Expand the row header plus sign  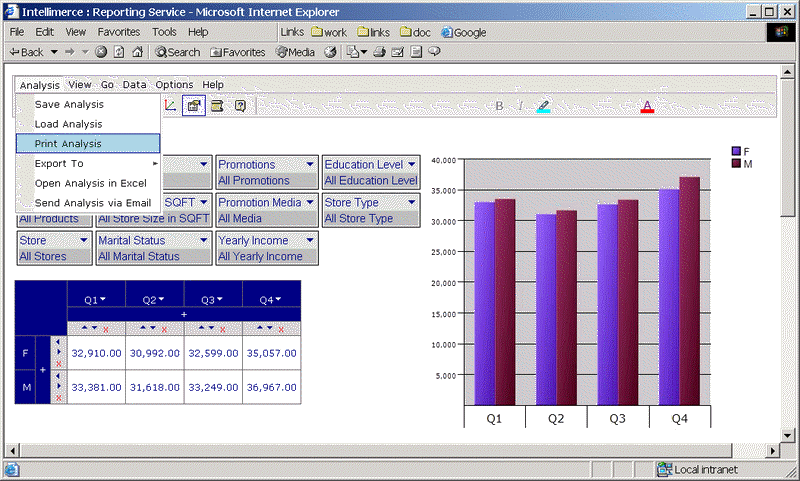point(43,370)
